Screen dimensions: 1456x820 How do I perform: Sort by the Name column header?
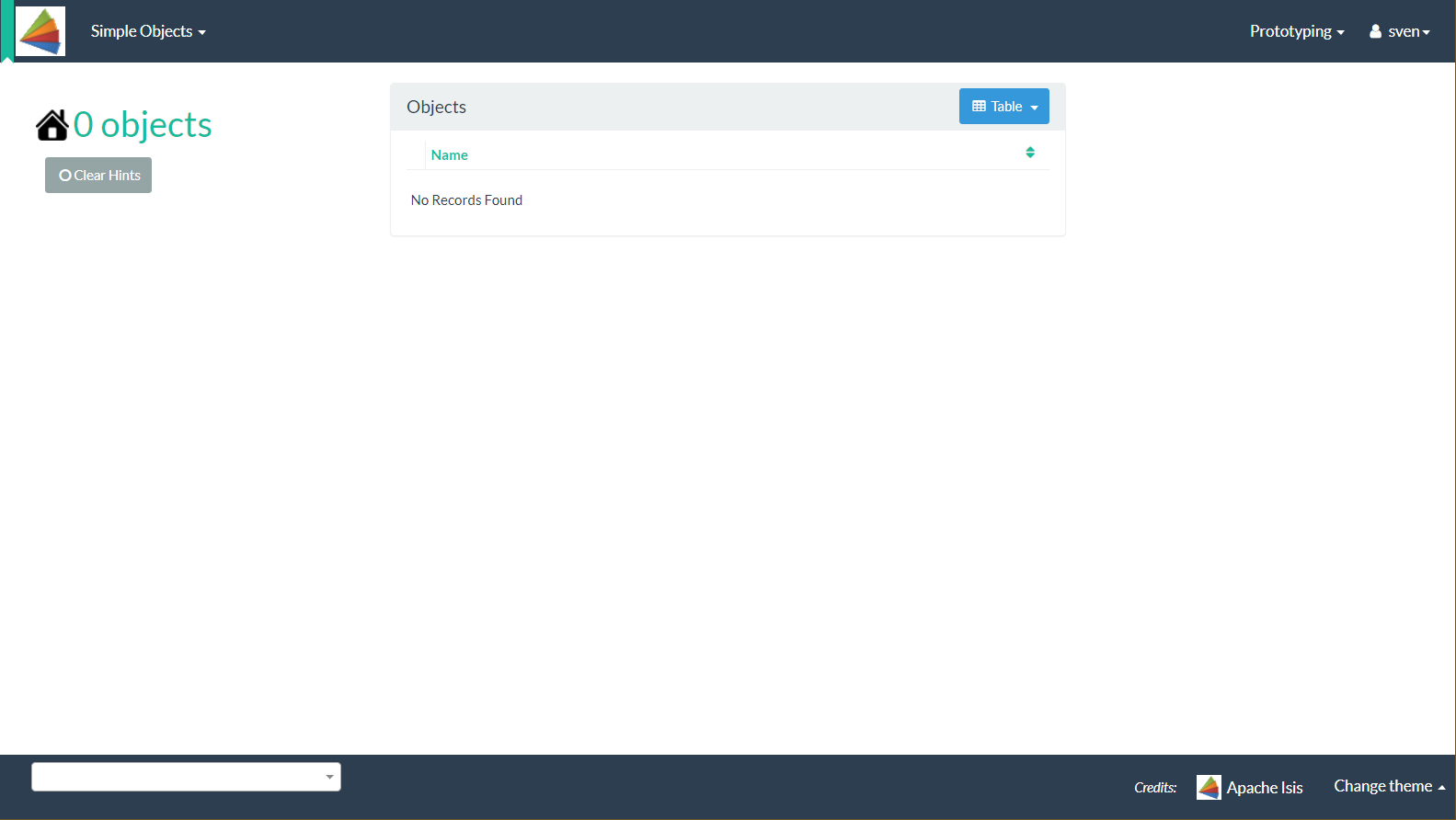[449, 155]
